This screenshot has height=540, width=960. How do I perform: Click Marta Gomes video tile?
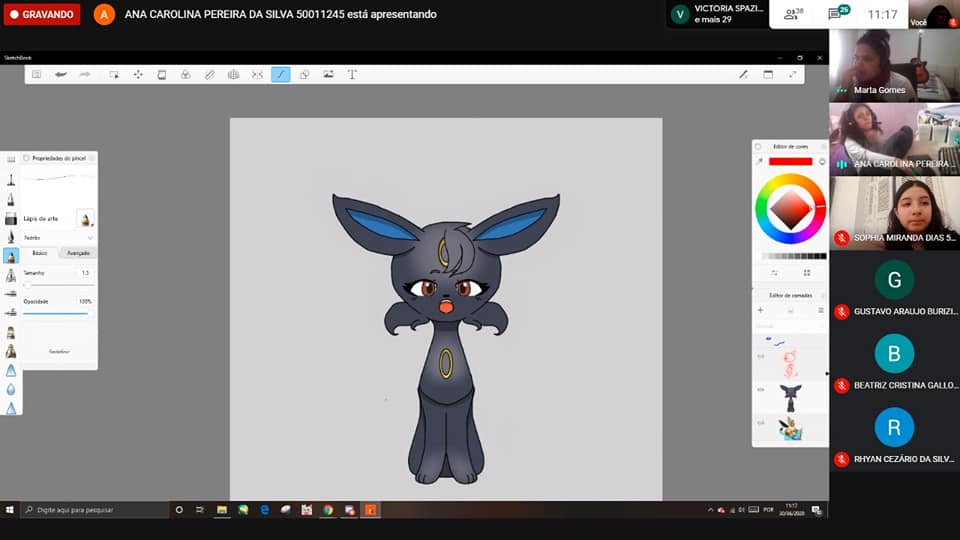[894, 64]
